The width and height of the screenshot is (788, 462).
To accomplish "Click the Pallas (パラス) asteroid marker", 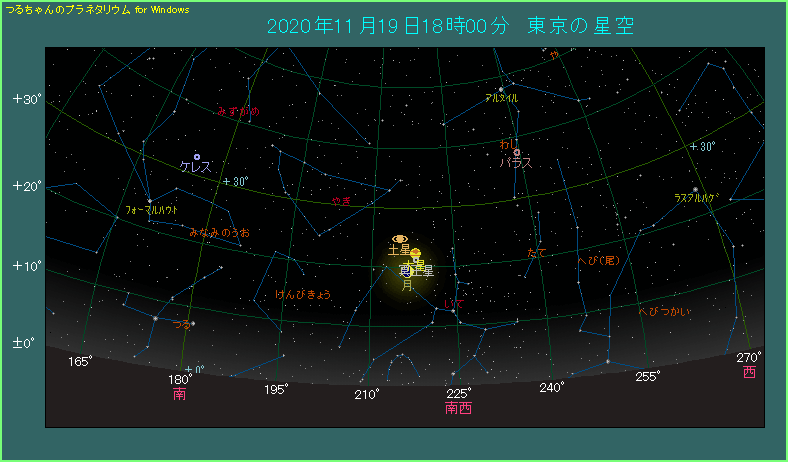I will (x=517, y=152).
